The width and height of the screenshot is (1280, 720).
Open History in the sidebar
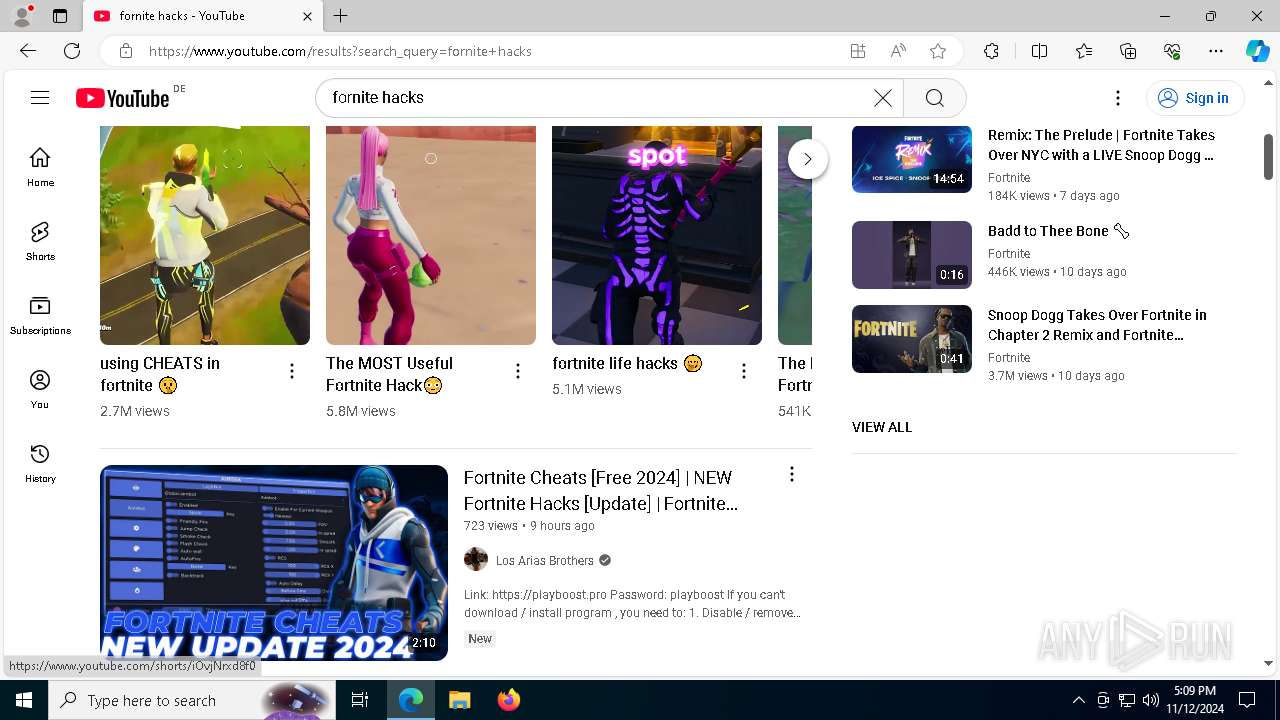point(40,463)
